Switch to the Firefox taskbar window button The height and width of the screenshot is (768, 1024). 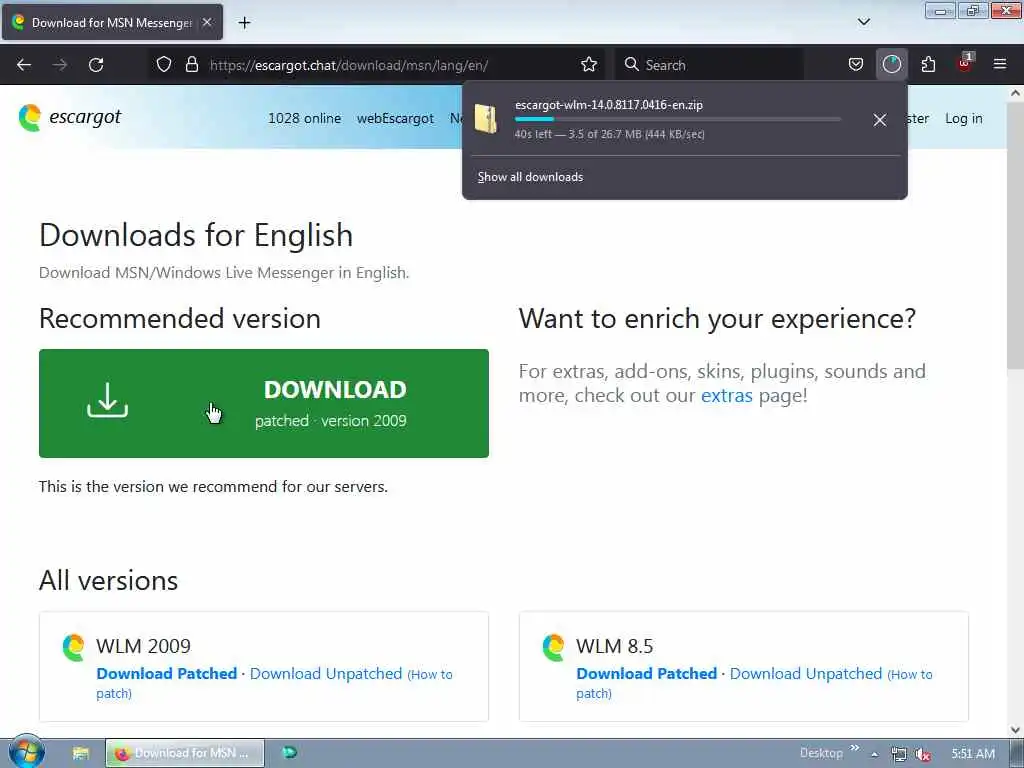(x=185, y=753)
